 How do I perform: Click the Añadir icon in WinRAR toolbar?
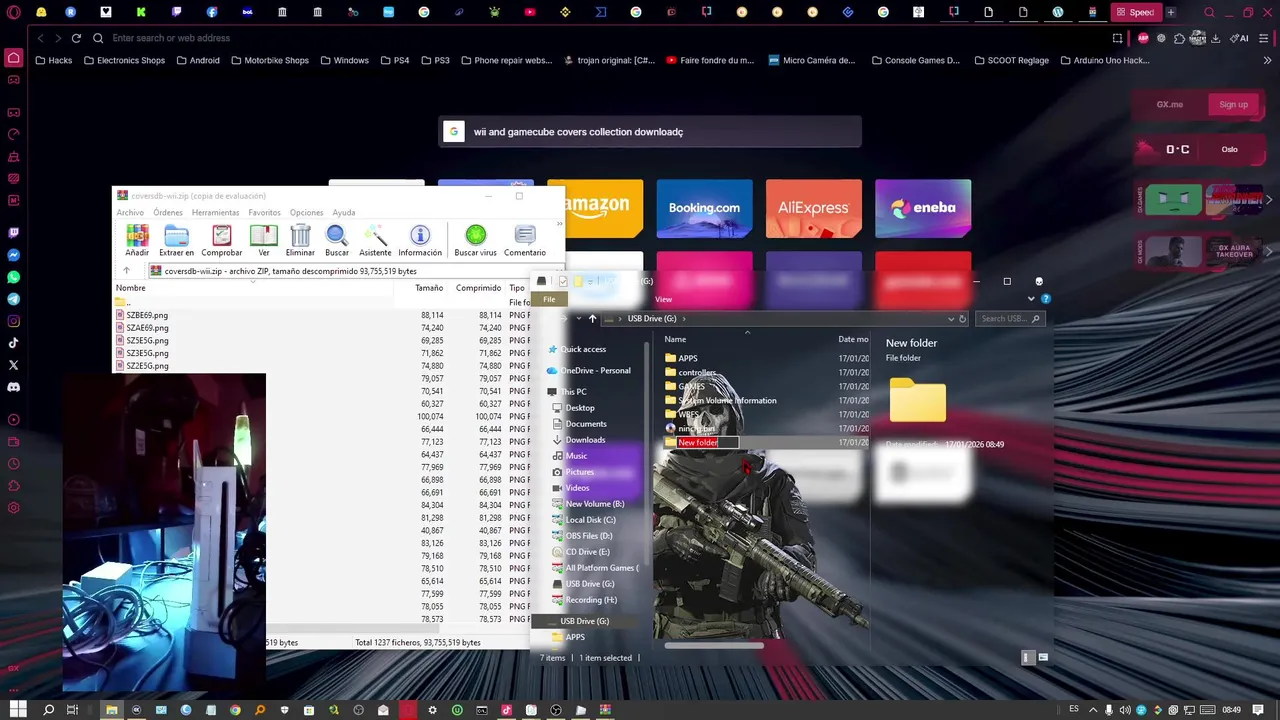(x=137, y=240)
